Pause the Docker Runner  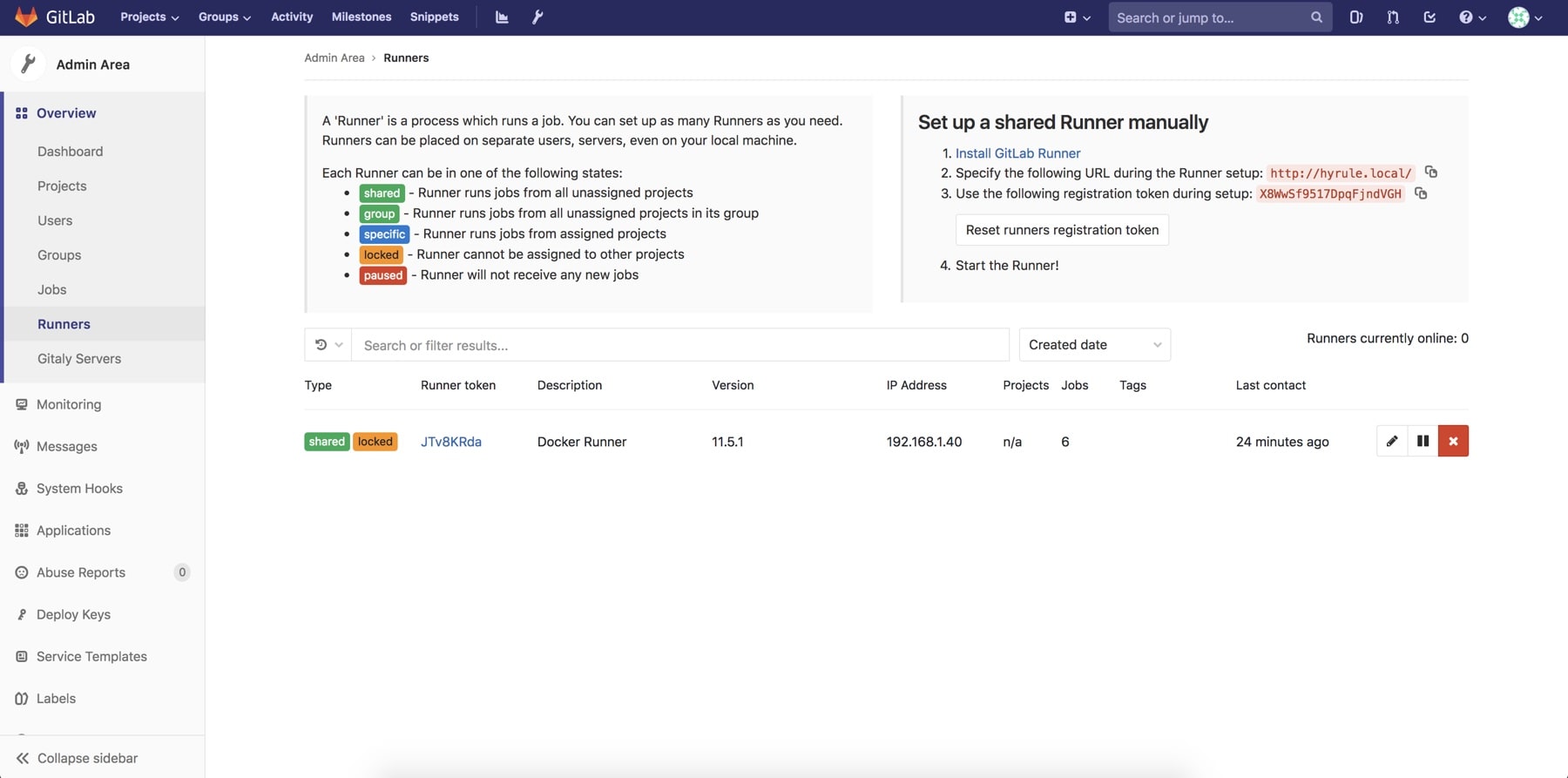pyautogui.click(x=1423, y=441)
